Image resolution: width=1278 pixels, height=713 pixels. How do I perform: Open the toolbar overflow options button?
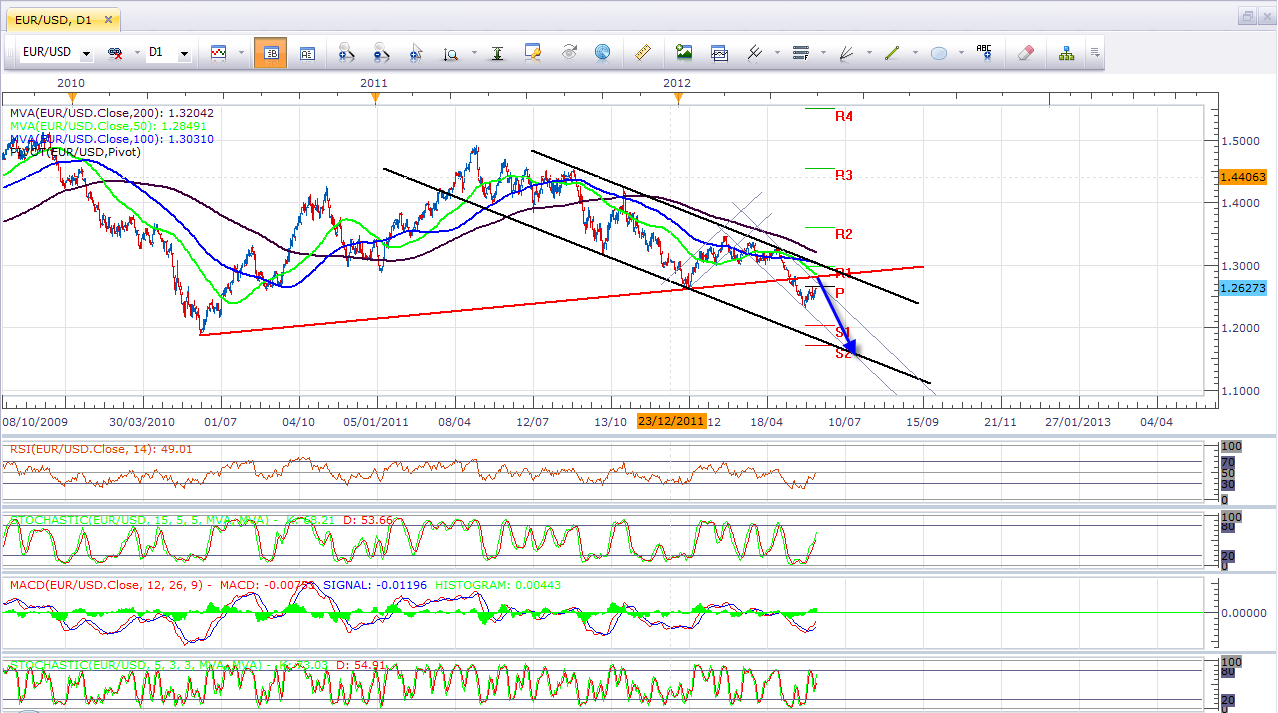click(x=1096, y=53)
